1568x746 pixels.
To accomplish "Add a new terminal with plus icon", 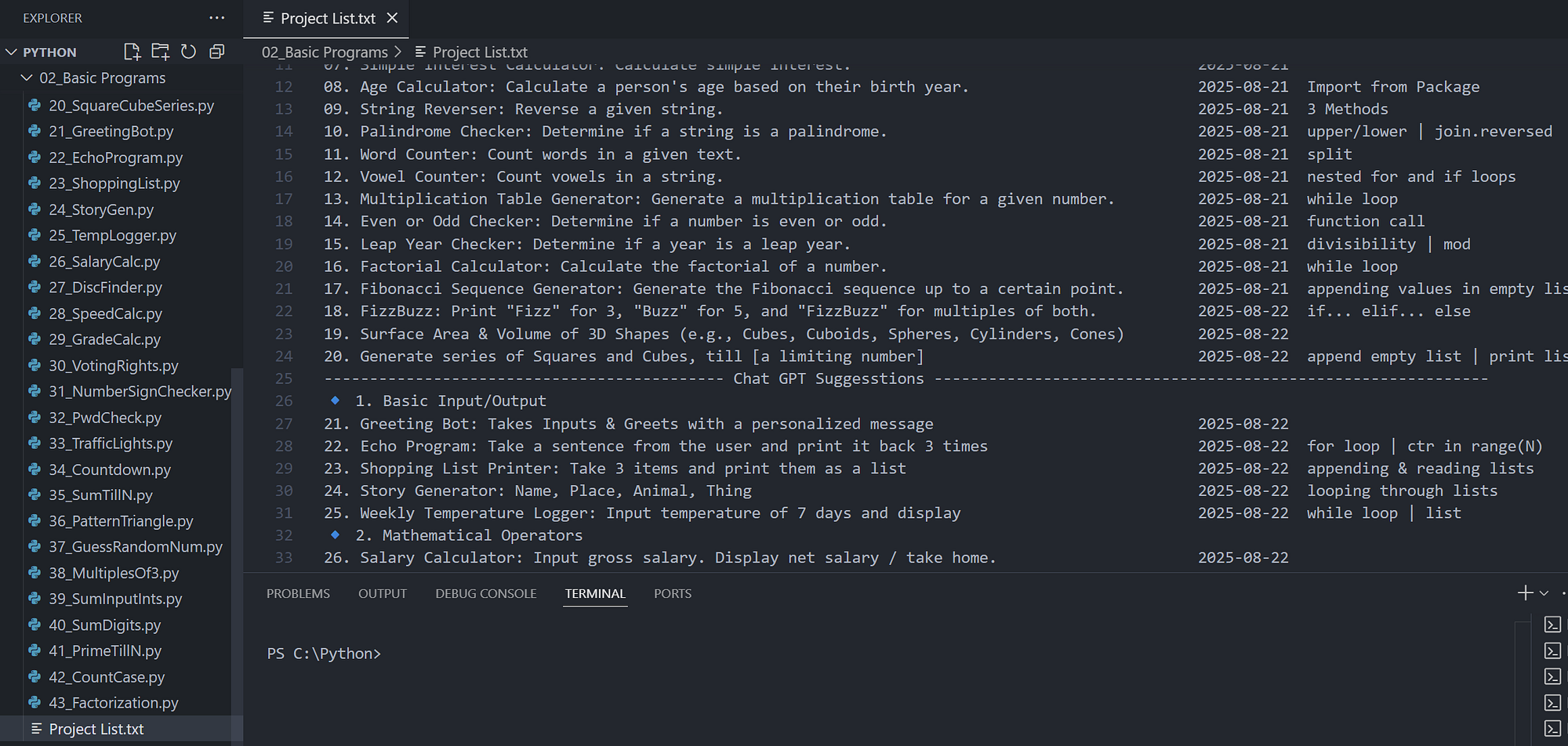I will (1525, 592).
